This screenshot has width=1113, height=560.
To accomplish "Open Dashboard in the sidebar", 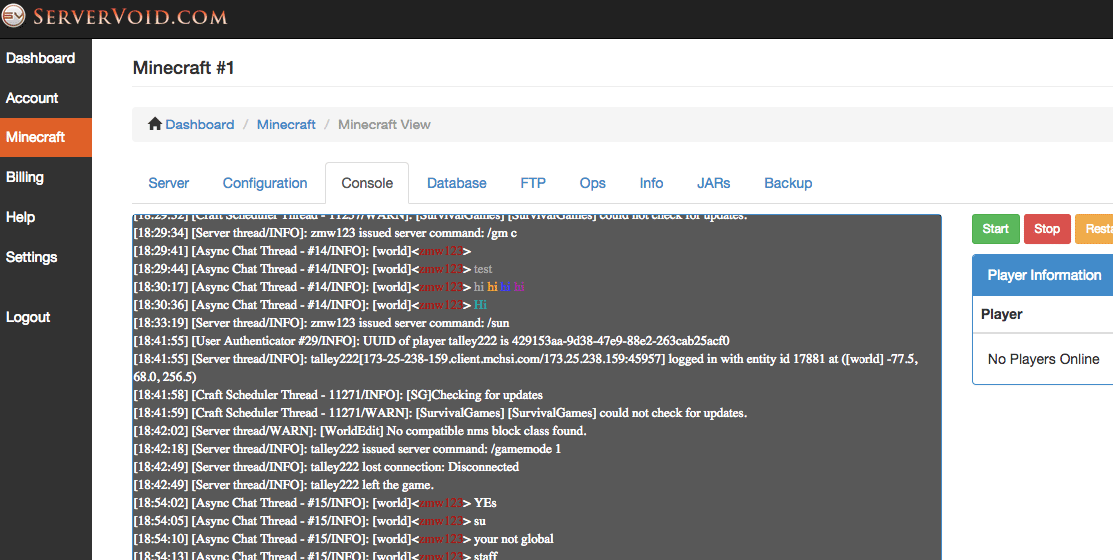I will pos(40,58).
